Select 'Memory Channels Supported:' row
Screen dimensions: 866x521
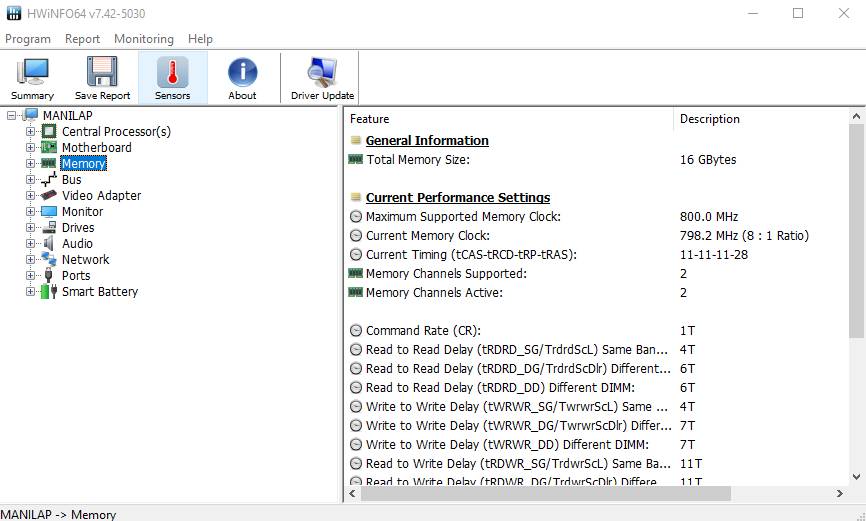446,273
